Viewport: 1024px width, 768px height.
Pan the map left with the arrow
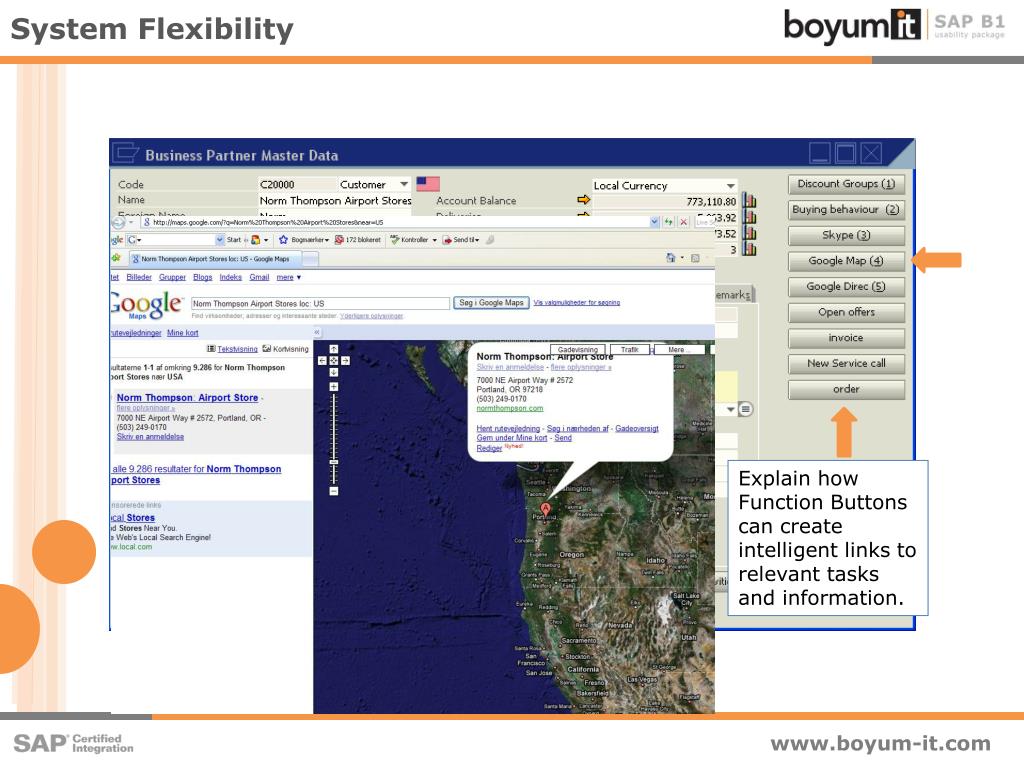[322, 360]
